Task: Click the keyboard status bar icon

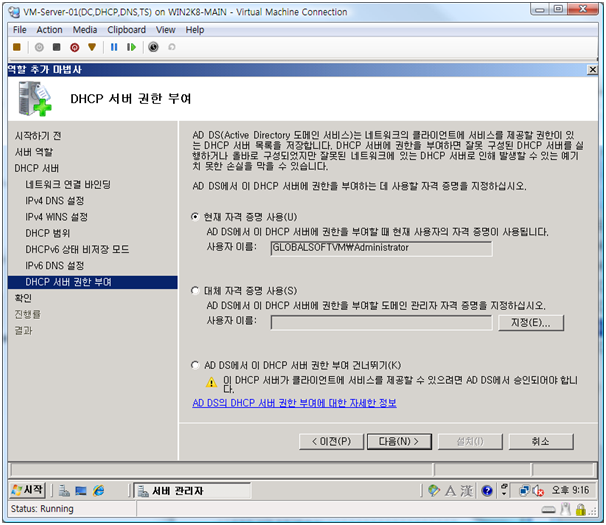Action: point(548,510)
